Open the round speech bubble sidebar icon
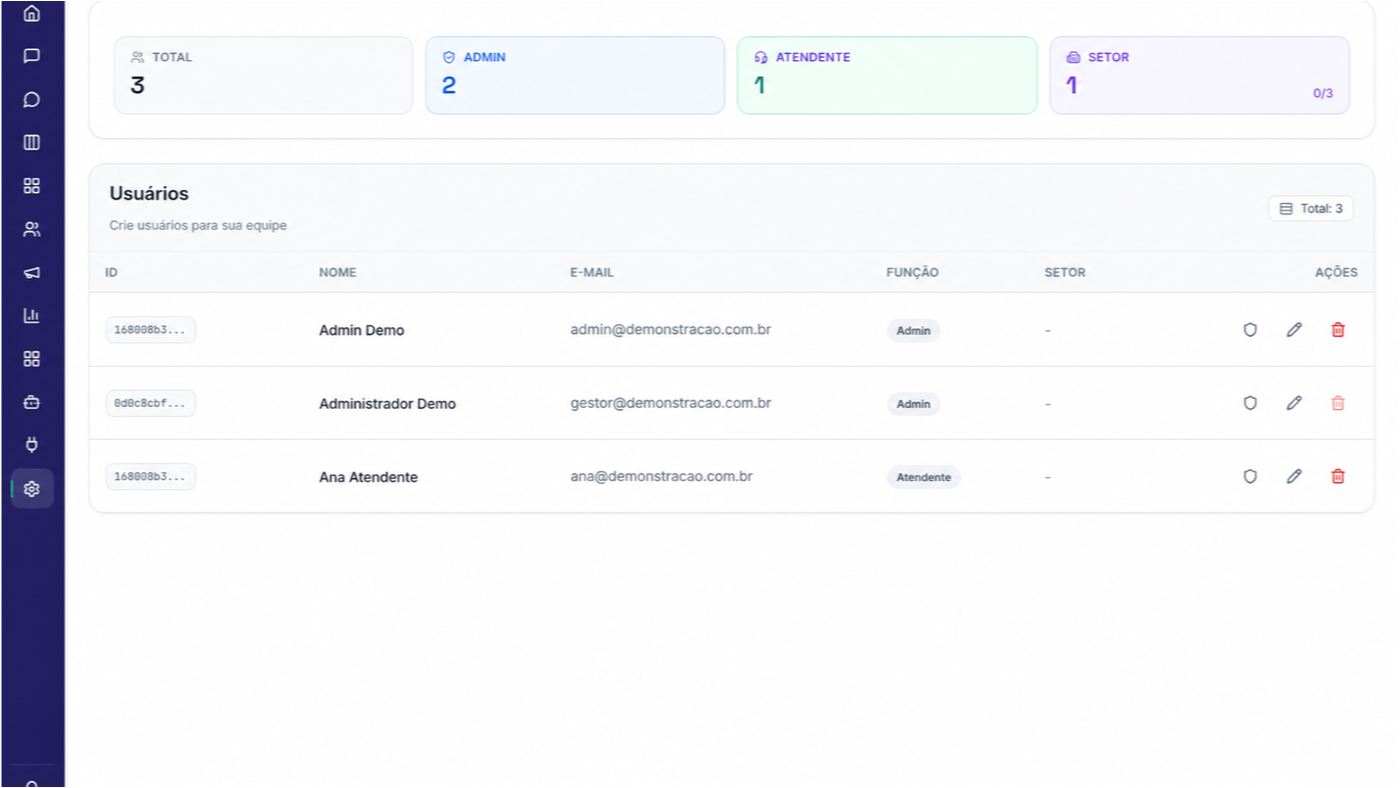1400x788 pixels. [x=31, y=99]
